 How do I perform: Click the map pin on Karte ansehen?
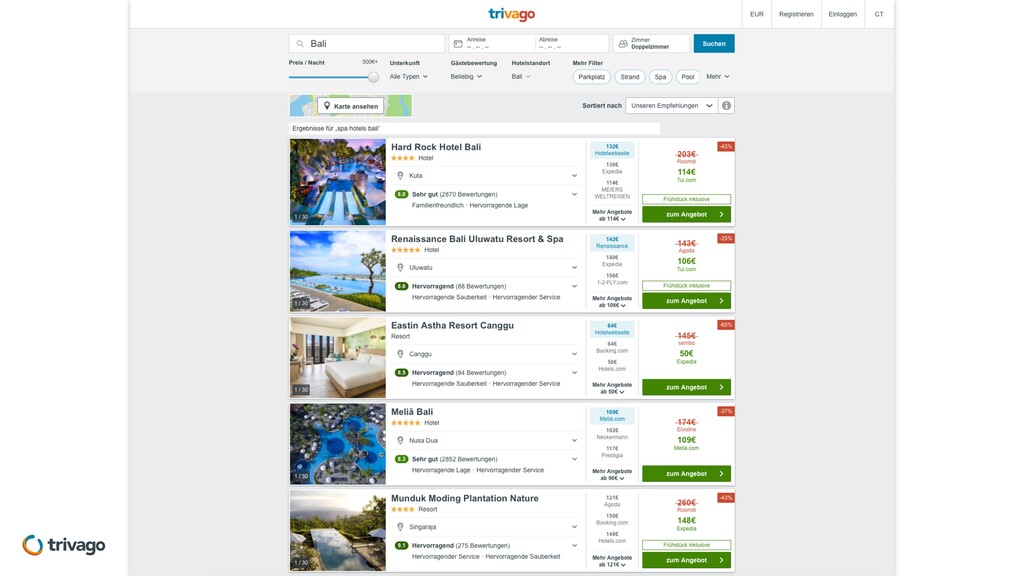click(327, 106)
